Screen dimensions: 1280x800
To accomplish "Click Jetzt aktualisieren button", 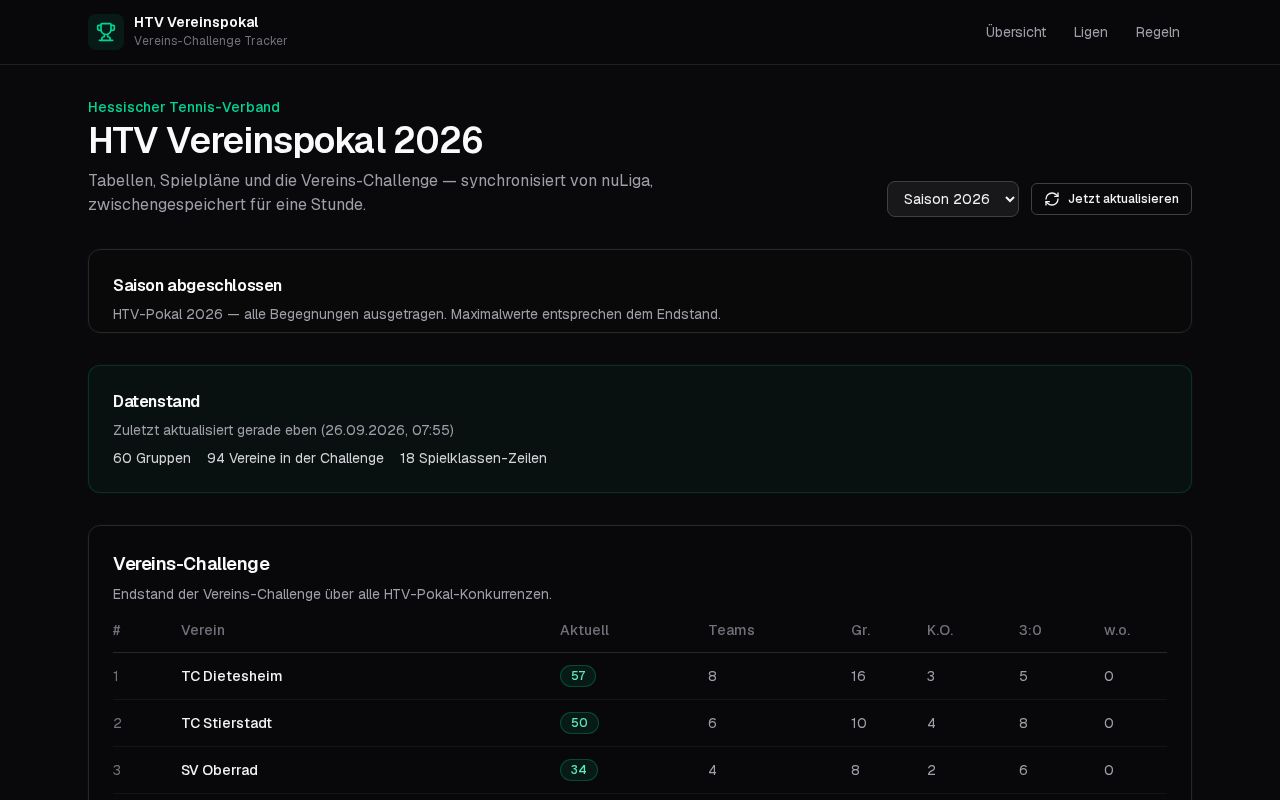I will tap(1111, 199).
